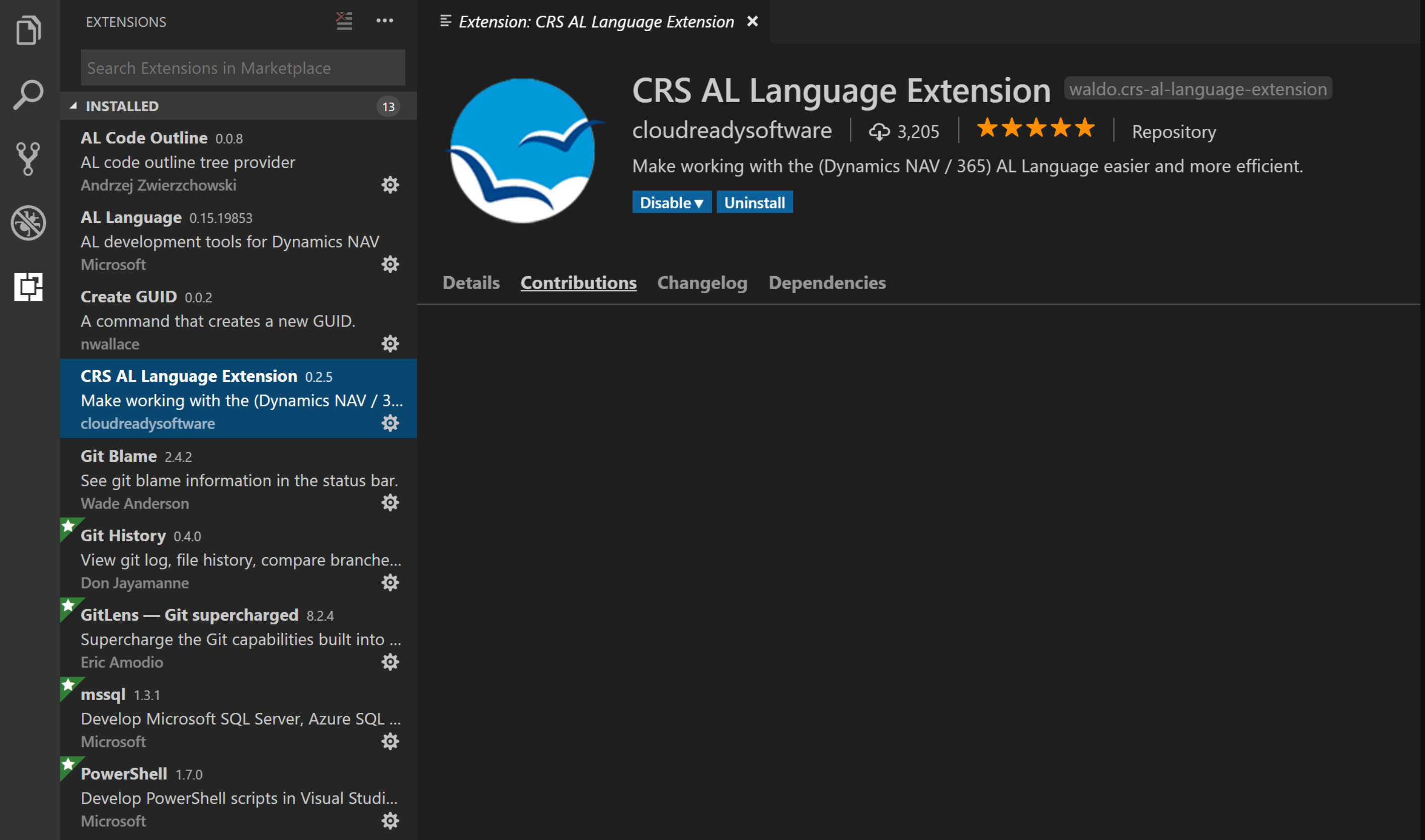Open gear menu for AL Code Outline
This screenshot has height=840, width=1425.
click(x=390, y=185)
